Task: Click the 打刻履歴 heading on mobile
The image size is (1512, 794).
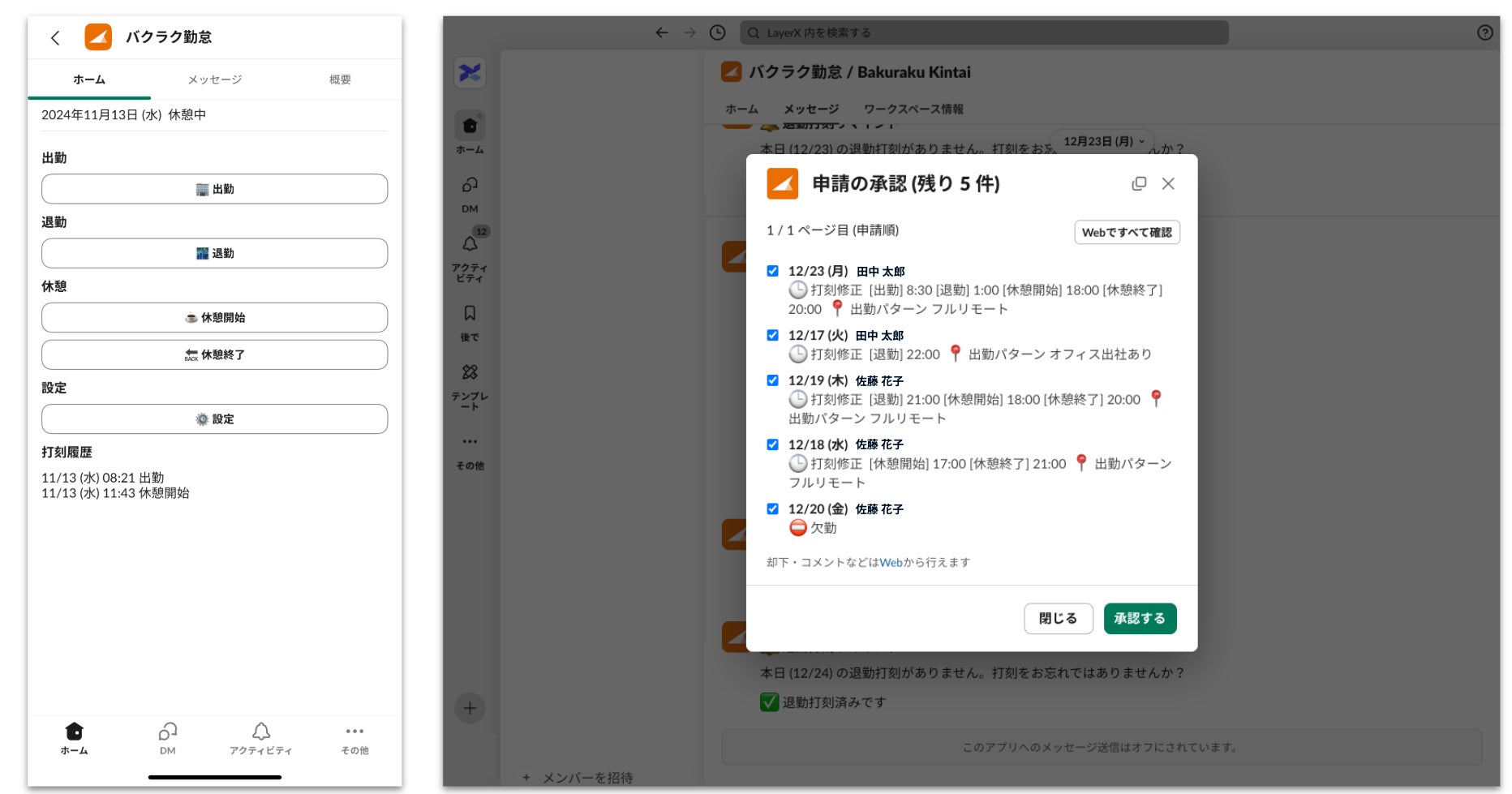Action: [67, 453]
